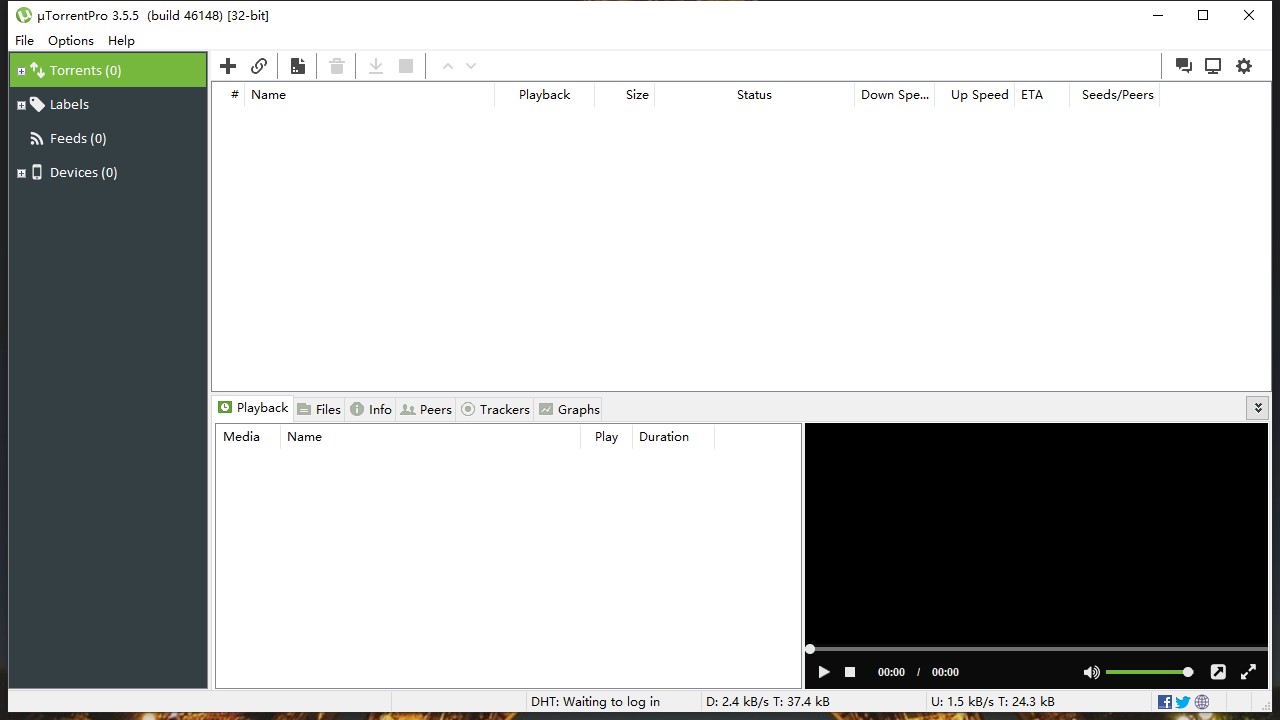Click the Remove Torrent trash icon

[x=337, y=66]
